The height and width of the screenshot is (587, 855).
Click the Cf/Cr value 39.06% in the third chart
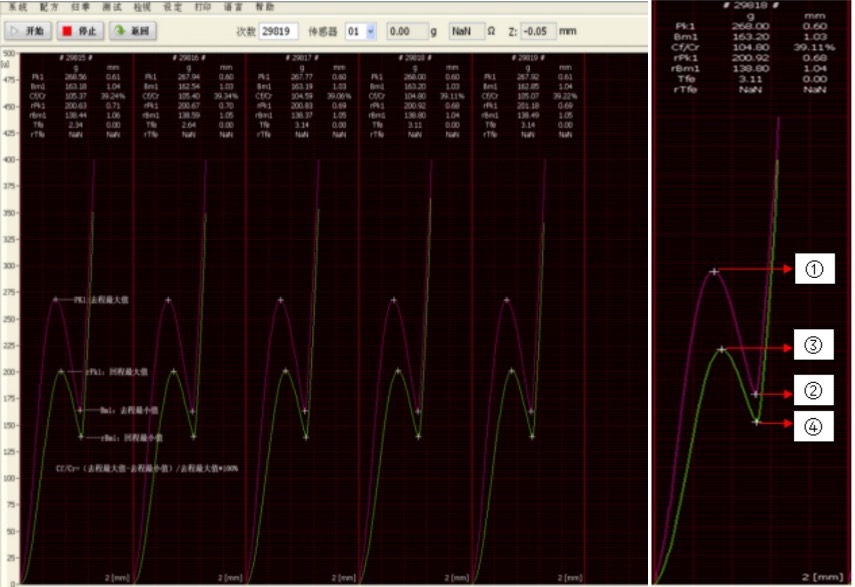339,96
